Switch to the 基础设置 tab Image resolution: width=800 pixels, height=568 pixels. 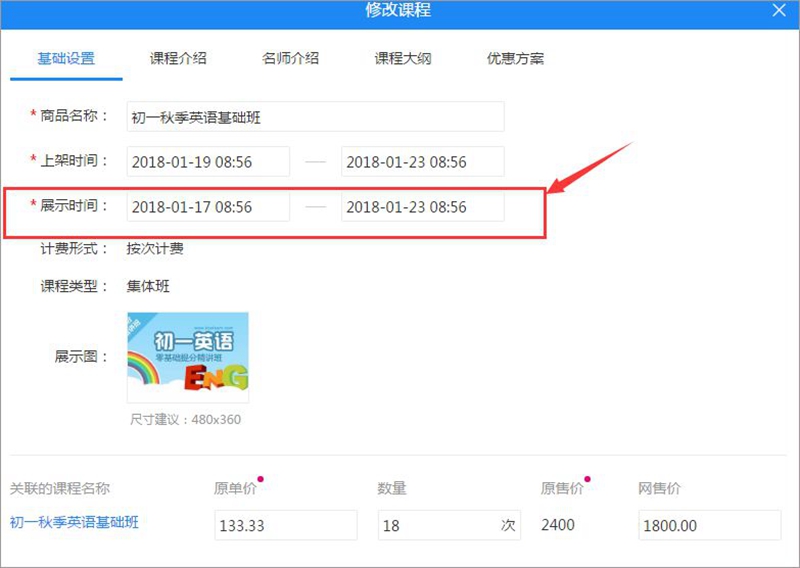[66, 58]
